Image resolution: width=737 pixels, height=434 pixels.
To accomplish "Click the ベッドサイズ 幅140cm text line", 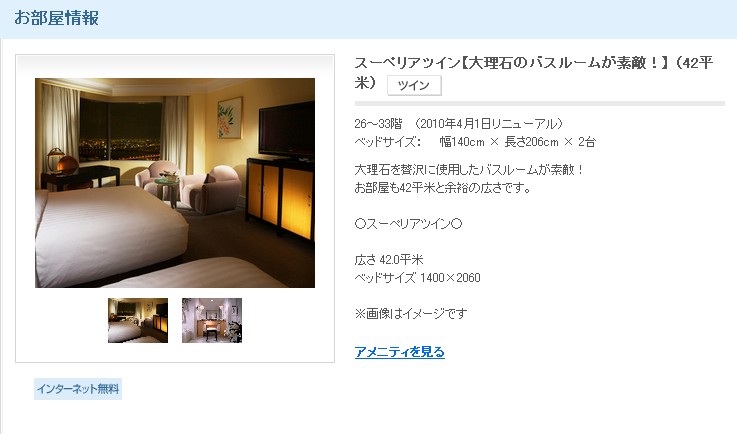I will tap(475, 142).
